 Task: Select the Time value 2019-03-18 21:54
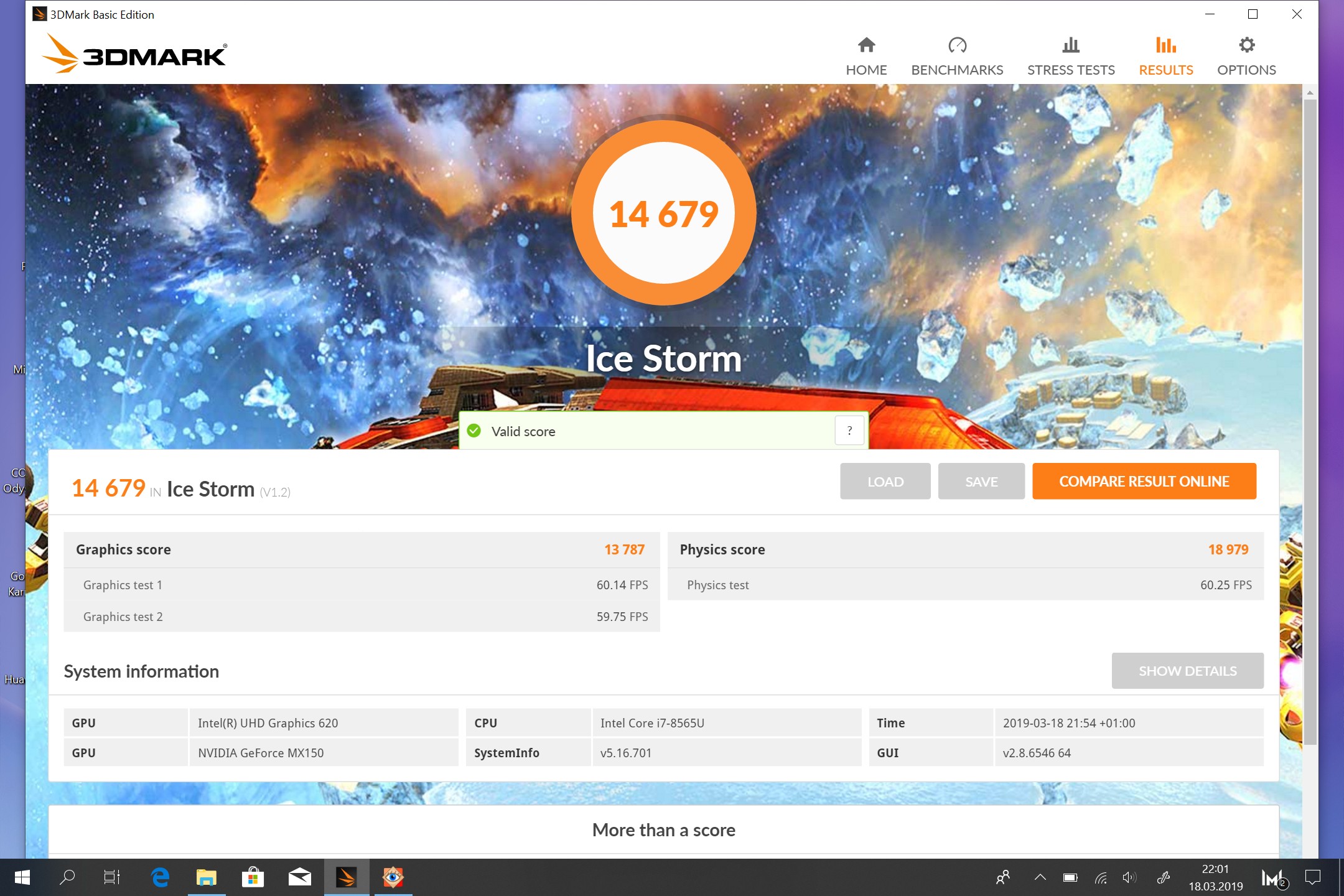point(1068,723)
